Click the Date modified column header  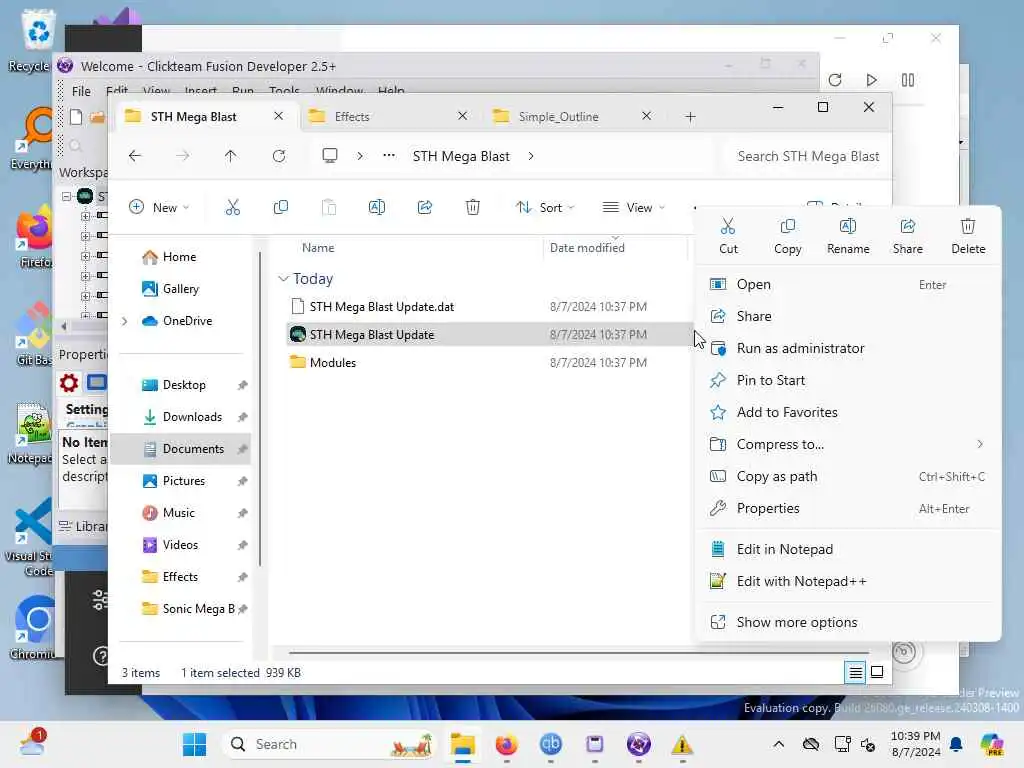(587, 248)
